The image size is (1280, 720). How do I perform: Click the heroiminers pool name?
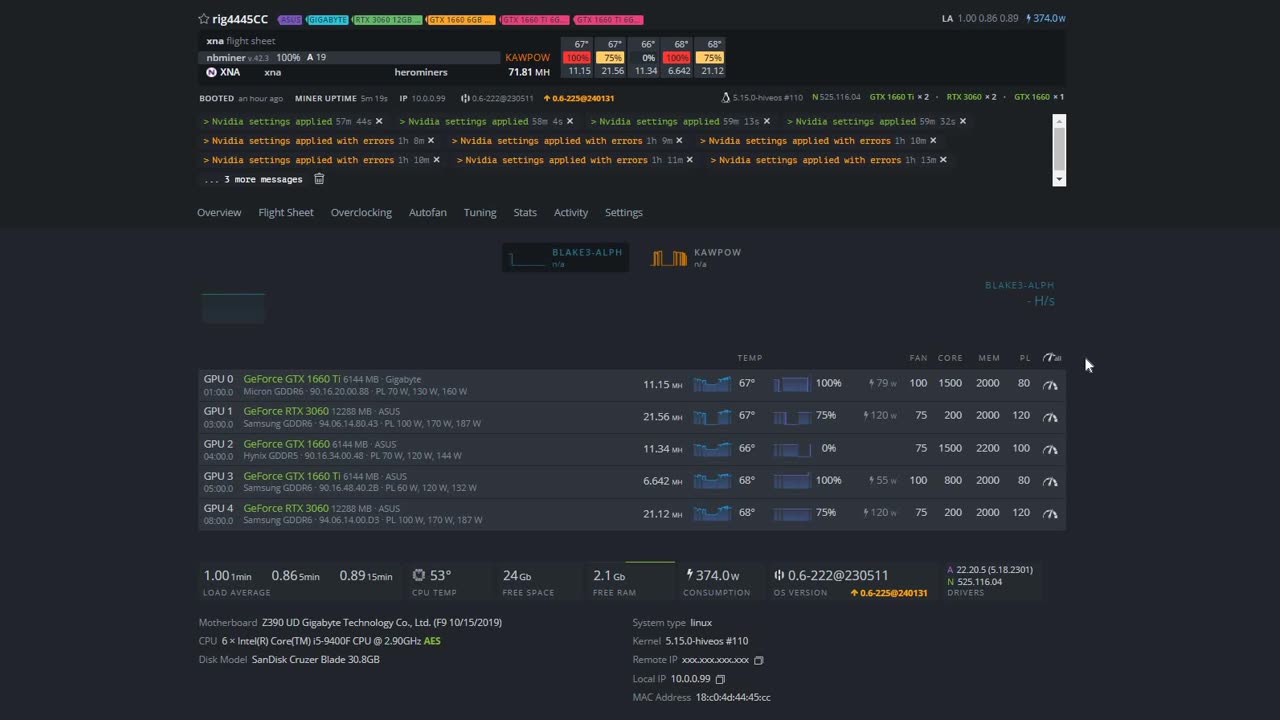421,72
